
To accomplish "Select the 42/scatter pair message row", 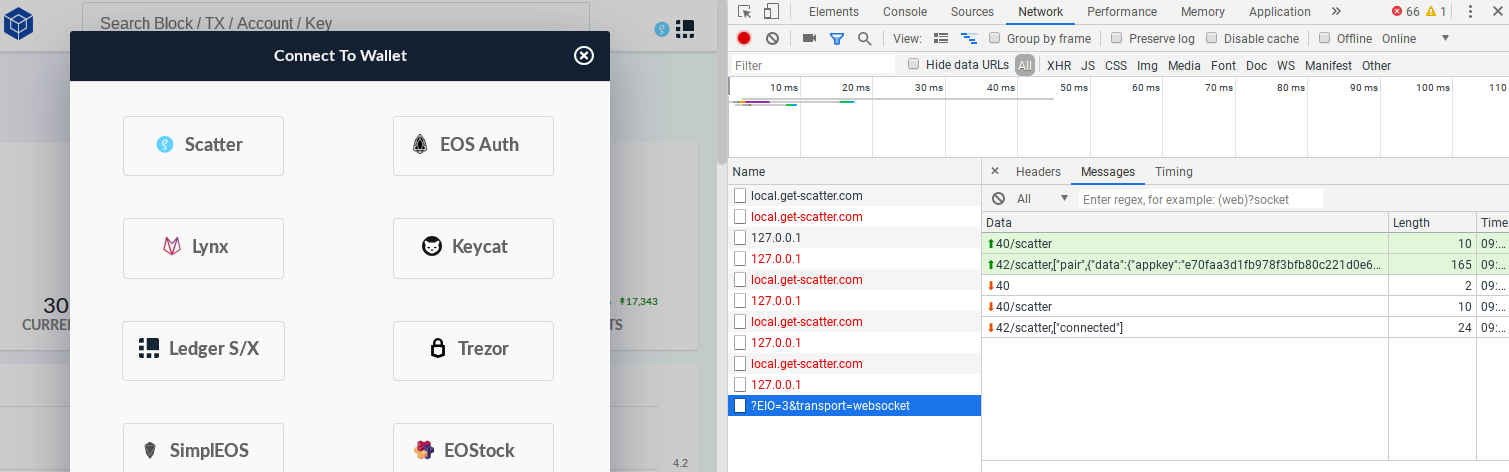I will (x=1245, y=265).
